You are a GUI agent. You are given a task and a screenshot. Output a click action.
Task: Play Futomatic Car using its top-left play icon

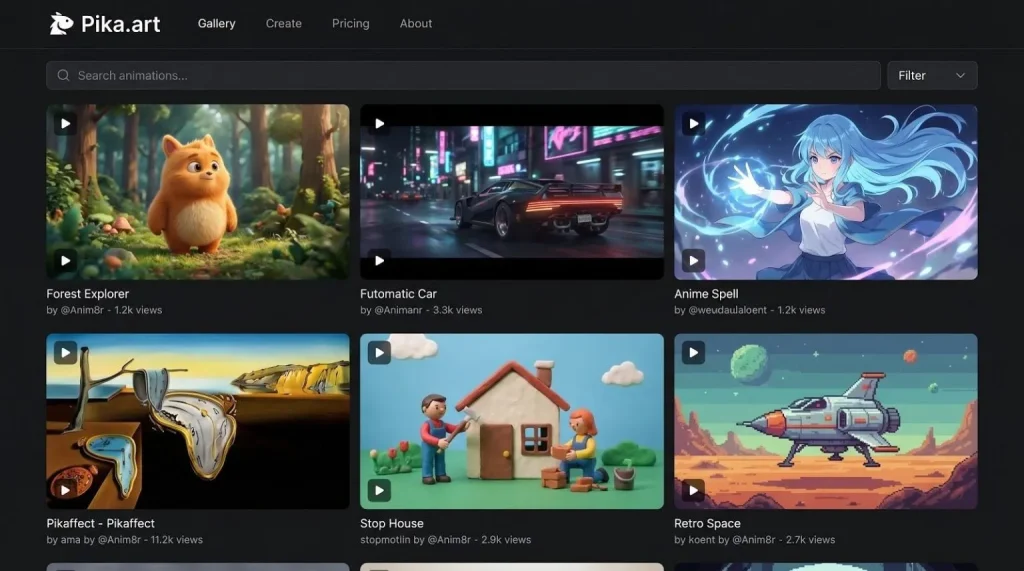coord(379,123)
